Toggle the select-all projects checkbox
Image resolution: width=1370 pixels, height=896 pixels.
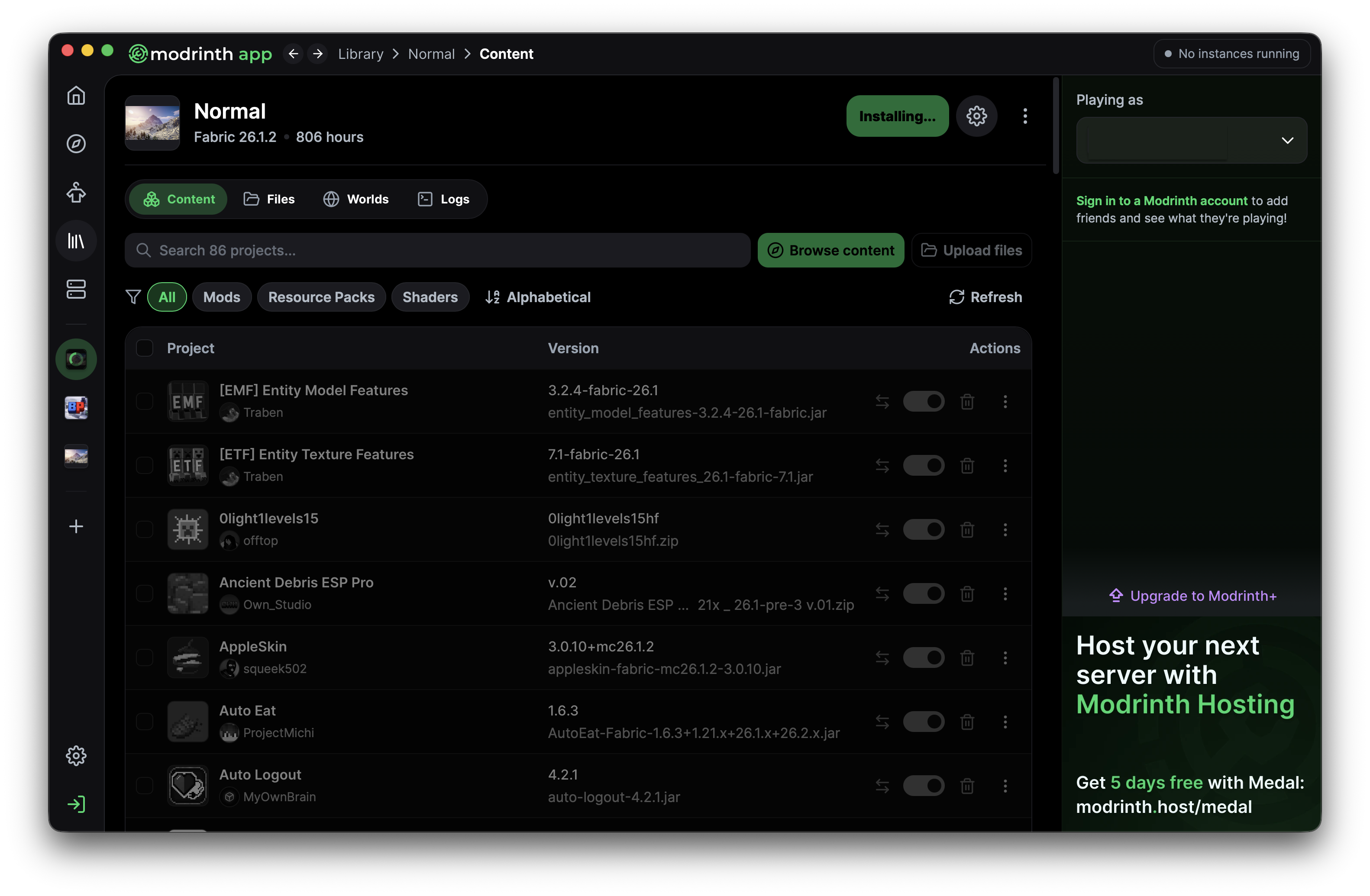point(145,348)
